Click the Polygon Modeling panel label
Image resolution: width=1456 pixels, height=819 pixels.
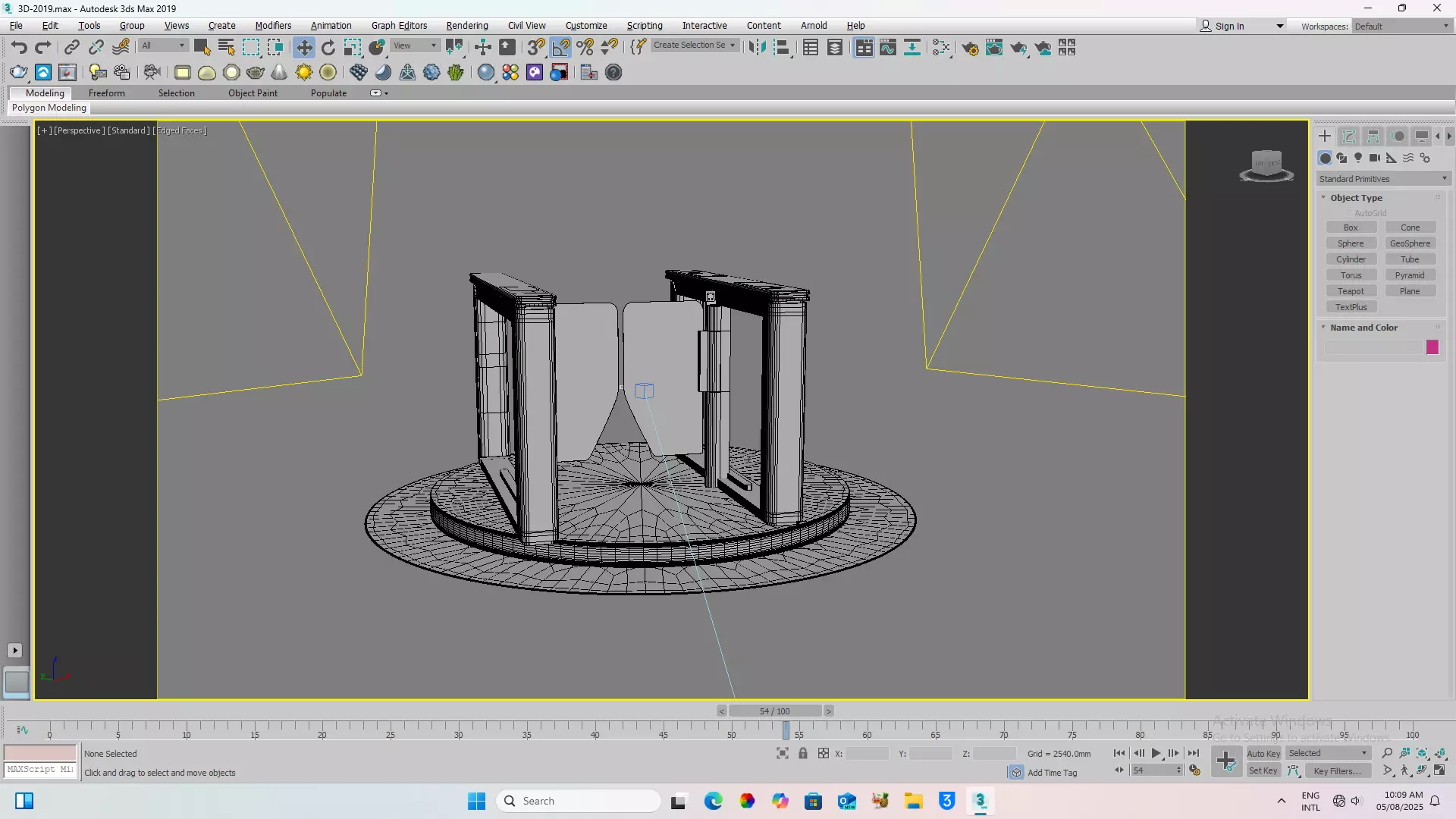(49, 108)
